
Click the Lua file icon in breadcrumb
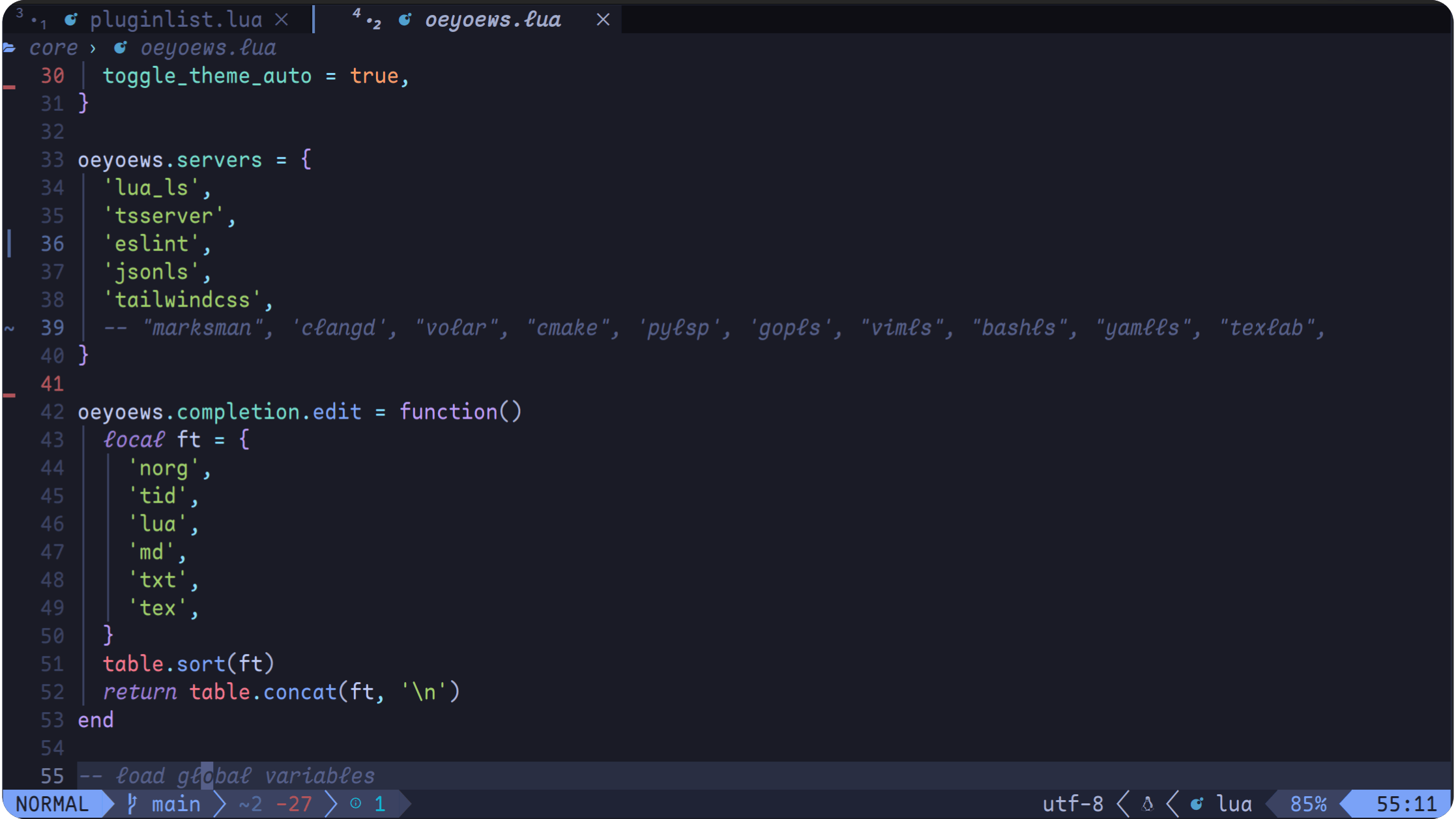(121, 48)
